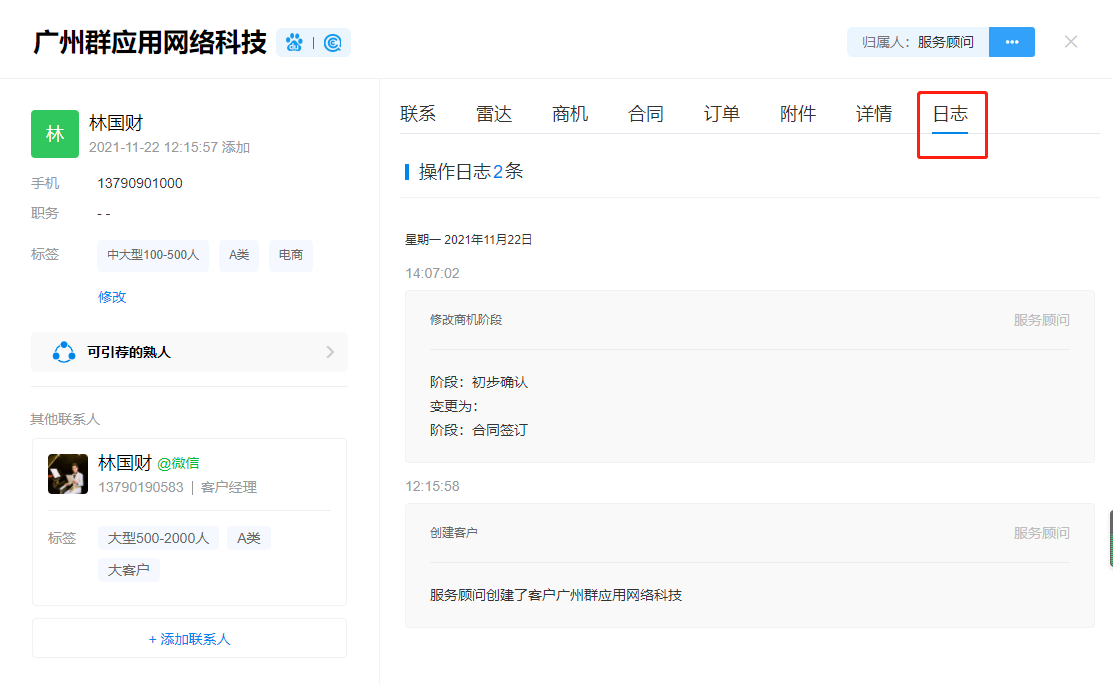Click the share icon in 可引荐的熟人
The width and height of the screenshot is (1113, 684).
click(64, 352)
